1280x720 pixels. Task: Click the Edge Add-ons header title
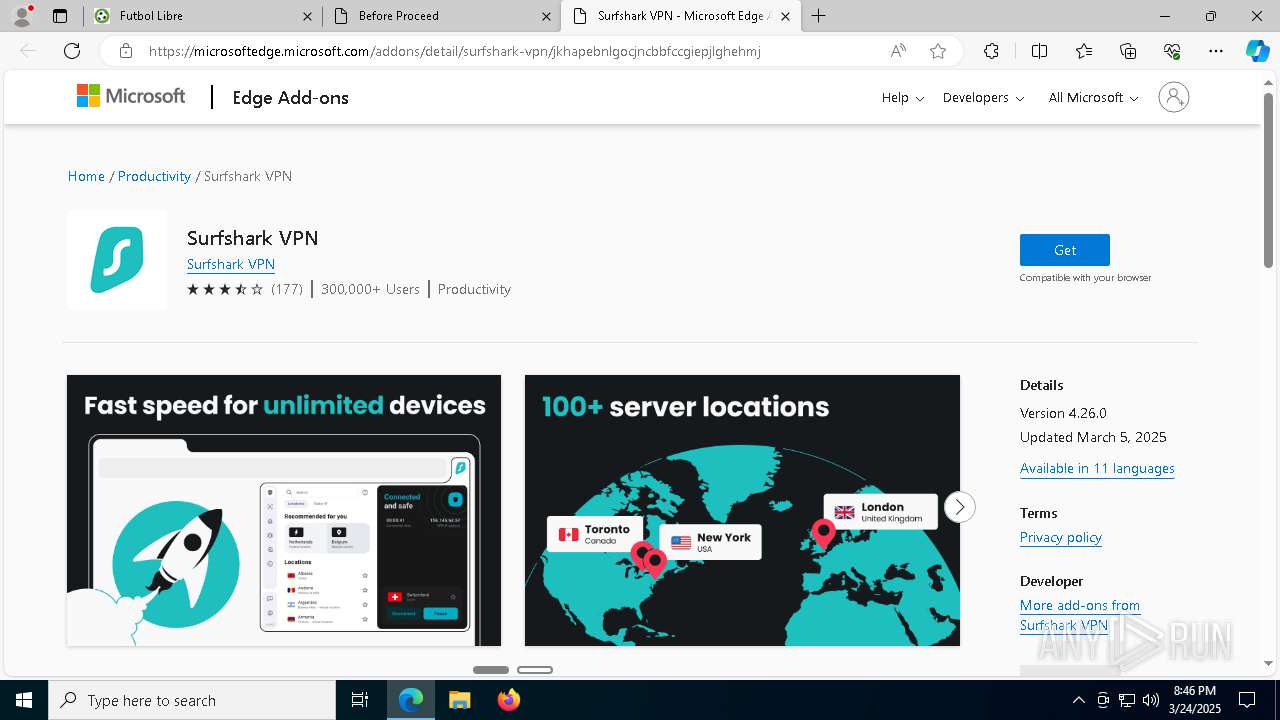pyautogui.click(x=290, y=97)
